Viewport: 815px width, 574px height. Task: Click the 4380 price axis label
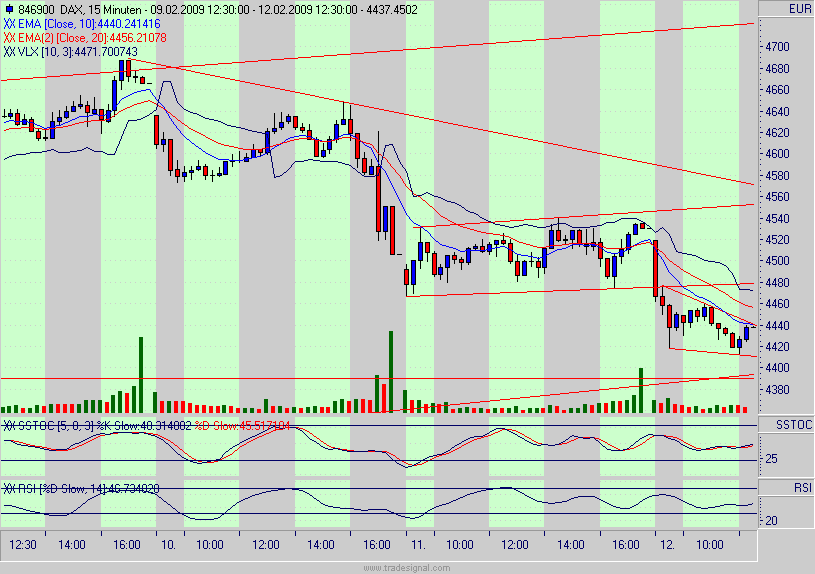point(777,389)
